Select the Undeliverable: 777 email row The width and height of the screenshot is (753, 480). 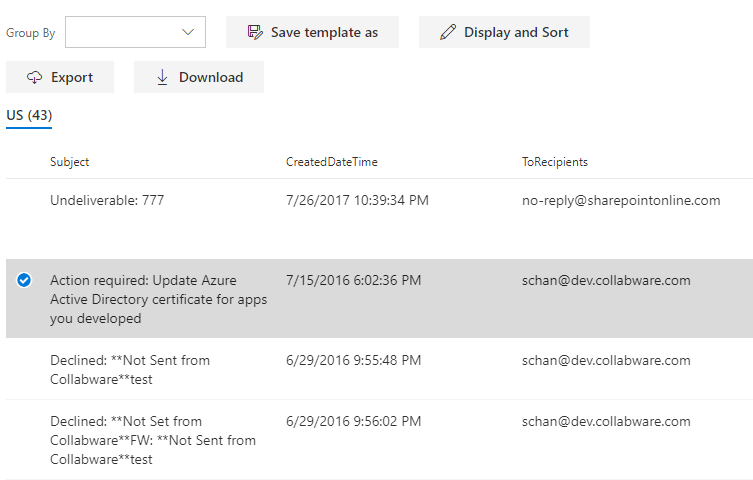(x=379, y=219)
